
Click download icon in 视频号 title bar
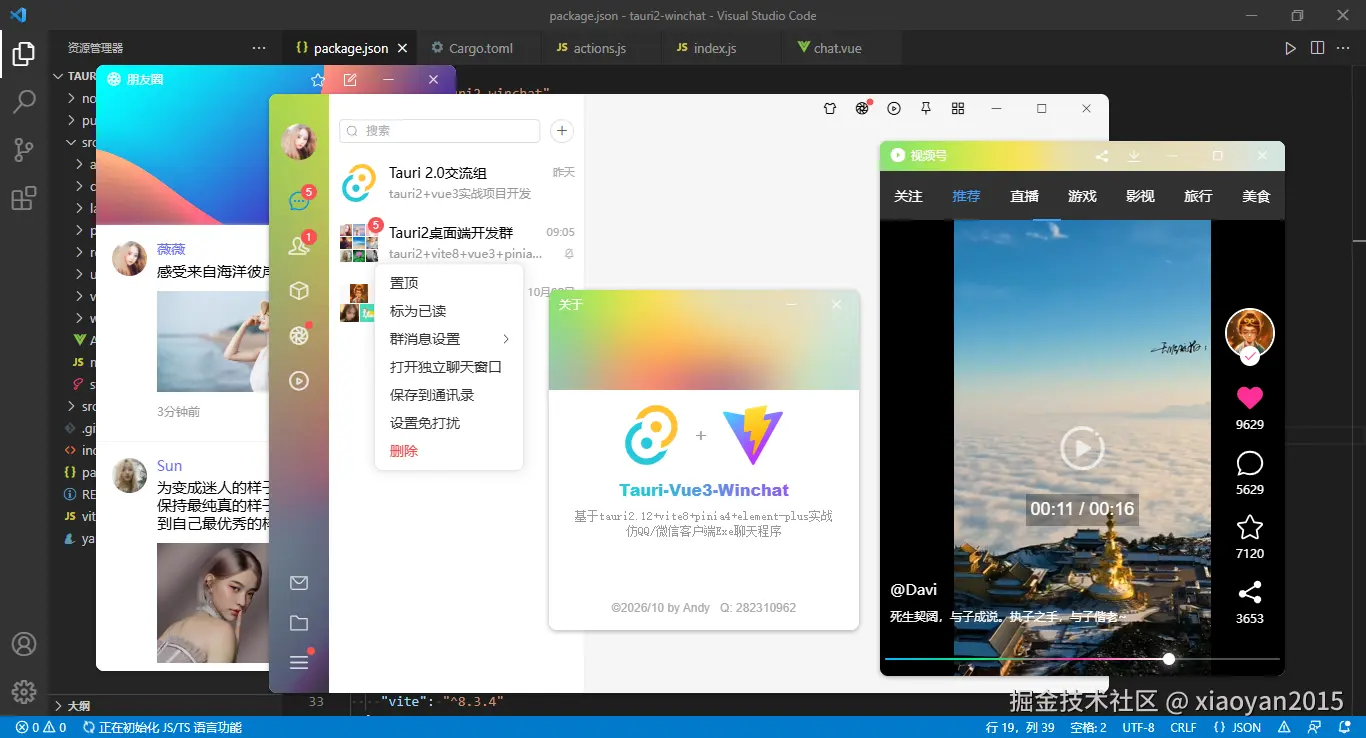[x=1134, y=156]
